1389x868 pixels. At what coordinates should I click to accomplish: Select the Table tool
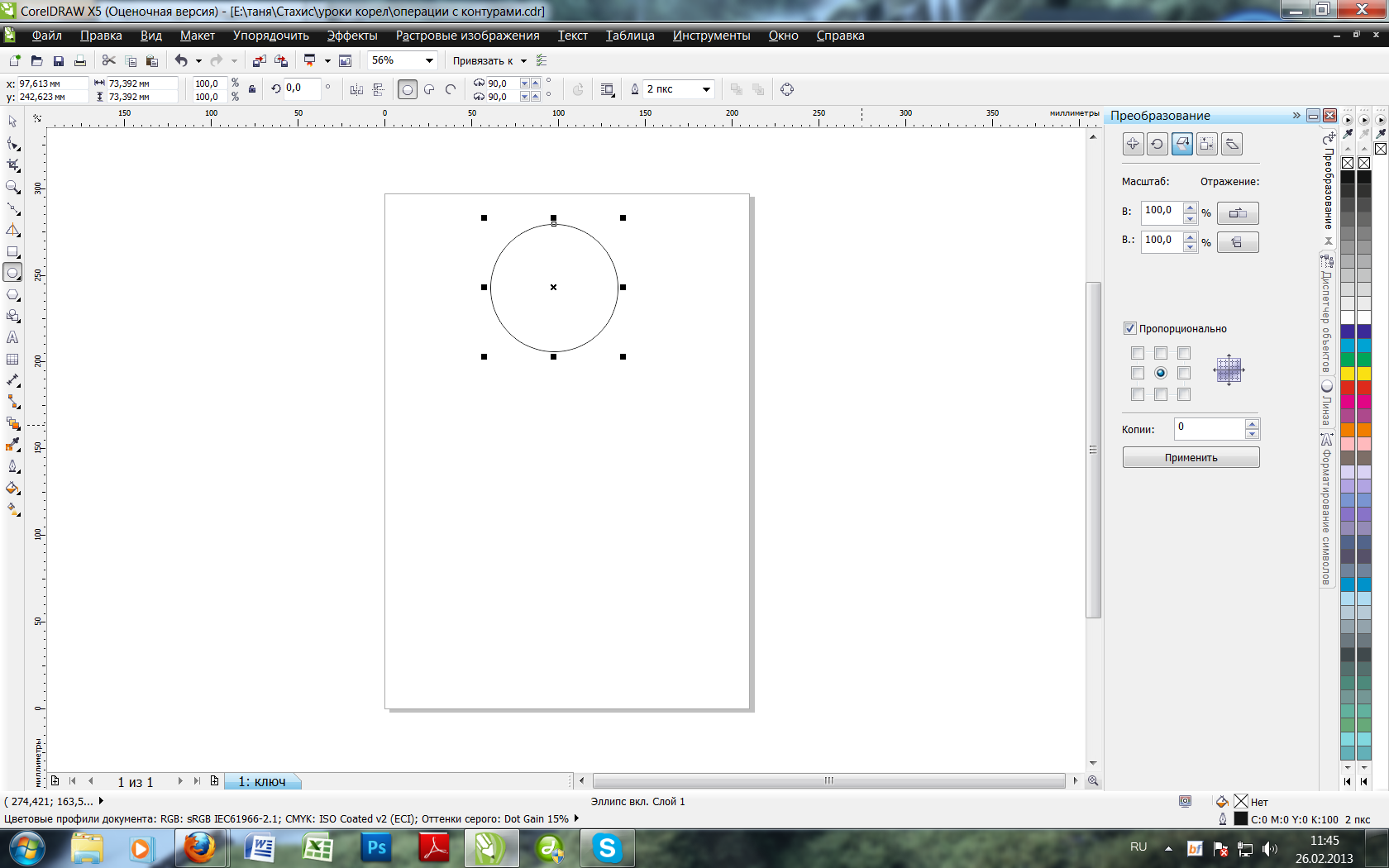click(12, 359)
